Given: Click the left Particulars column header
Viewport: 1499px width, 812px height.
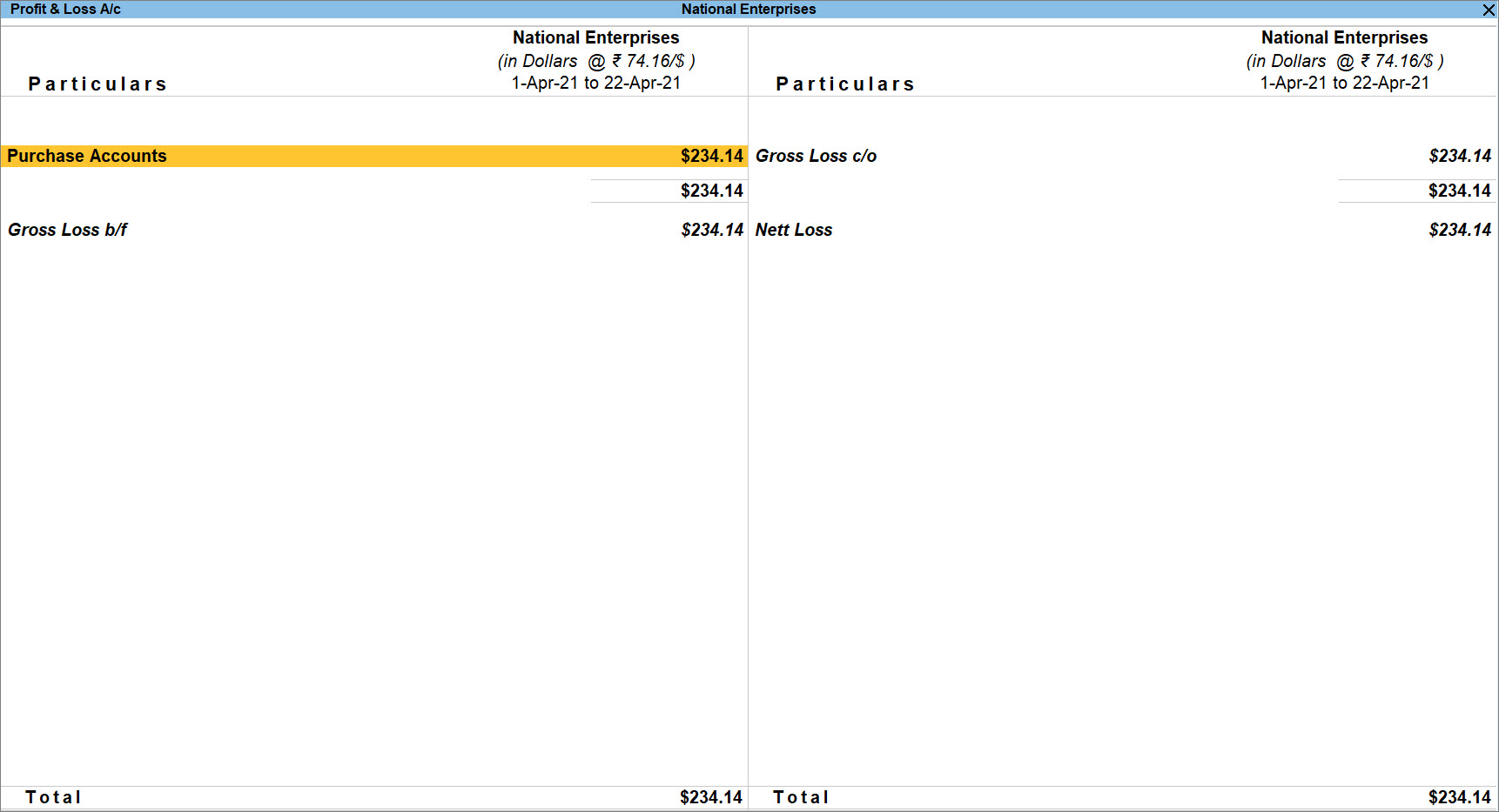Looking at the screenshot, I should point(97,84).
